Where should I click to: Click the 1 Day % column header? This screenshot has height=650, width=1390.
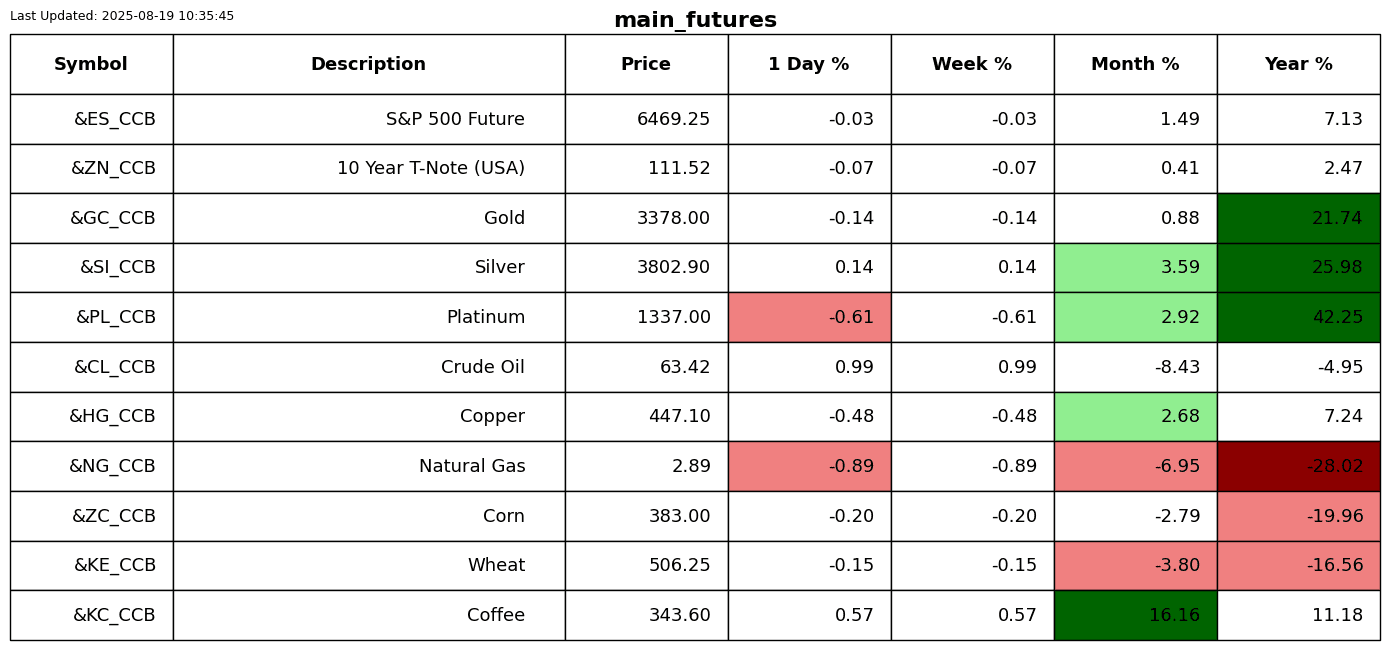[809, 65]
